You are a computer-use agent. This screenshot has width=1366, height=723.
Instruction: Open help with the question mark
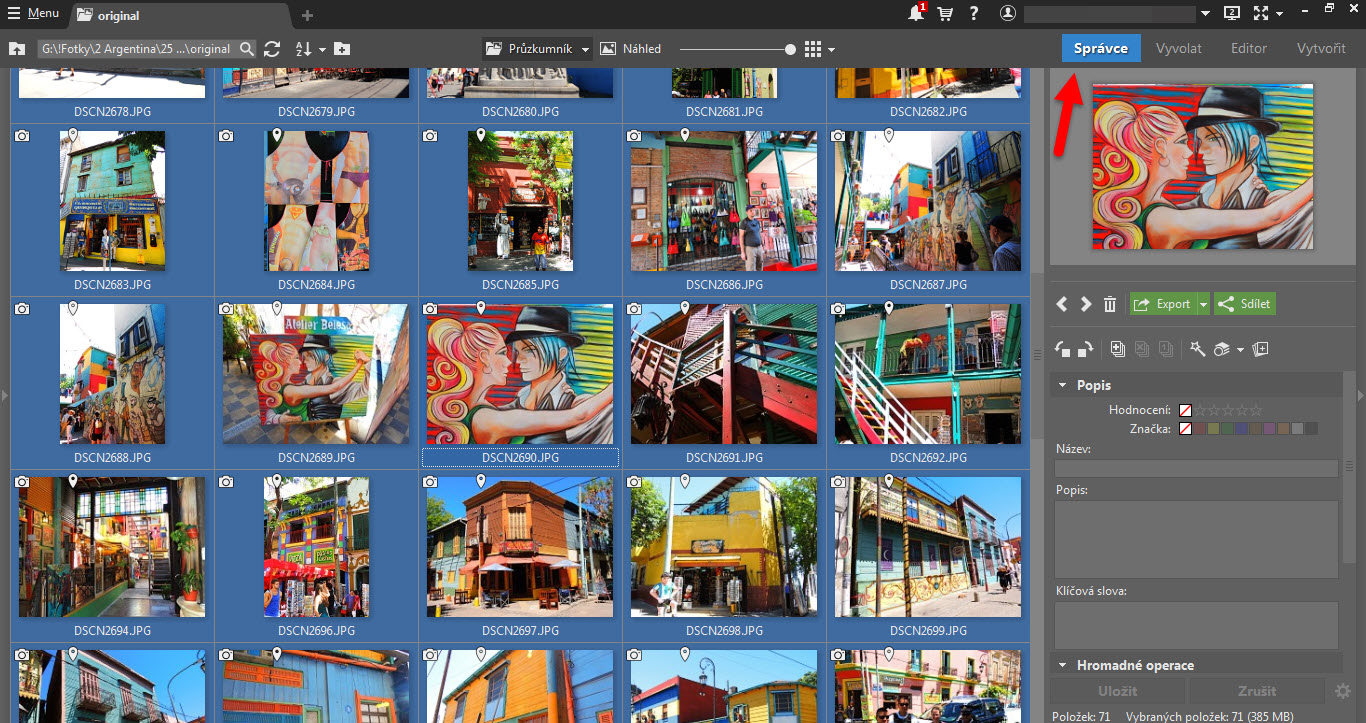click(973, 14)
